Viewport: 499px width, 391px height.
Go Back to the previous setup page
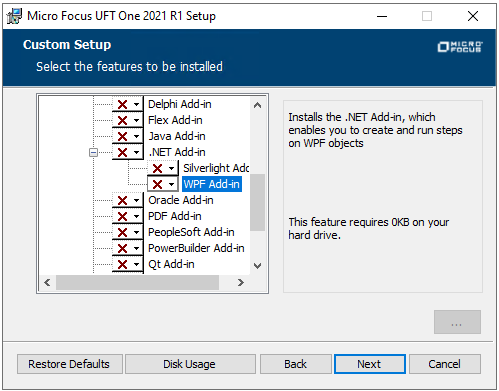[295, 364]
